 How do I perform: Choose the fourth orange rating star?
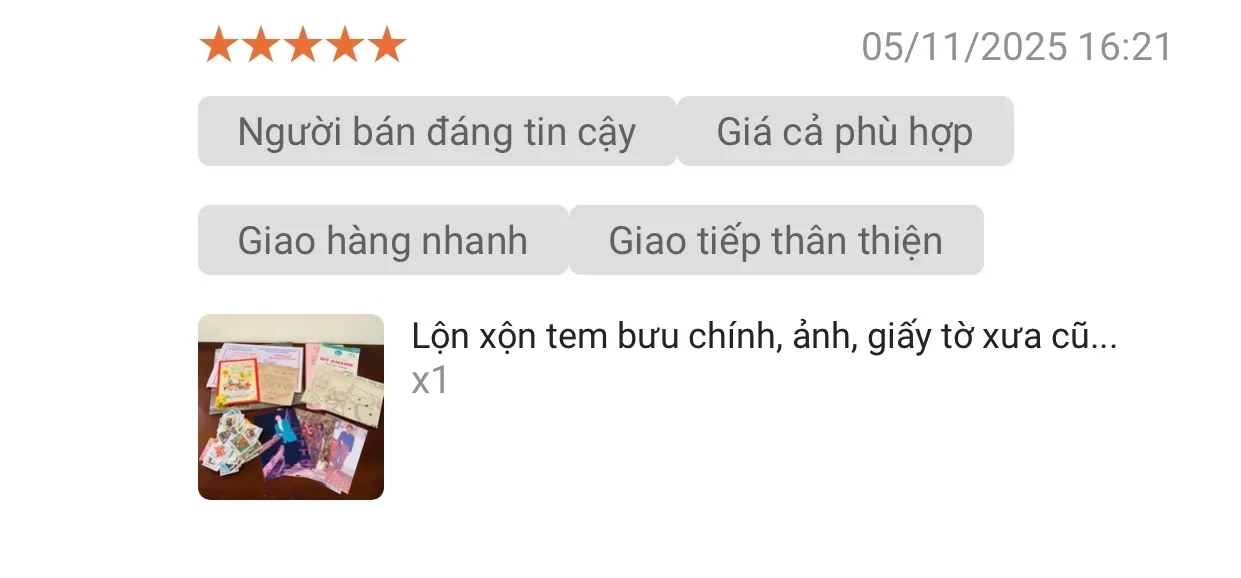click(x=344, y=46)
